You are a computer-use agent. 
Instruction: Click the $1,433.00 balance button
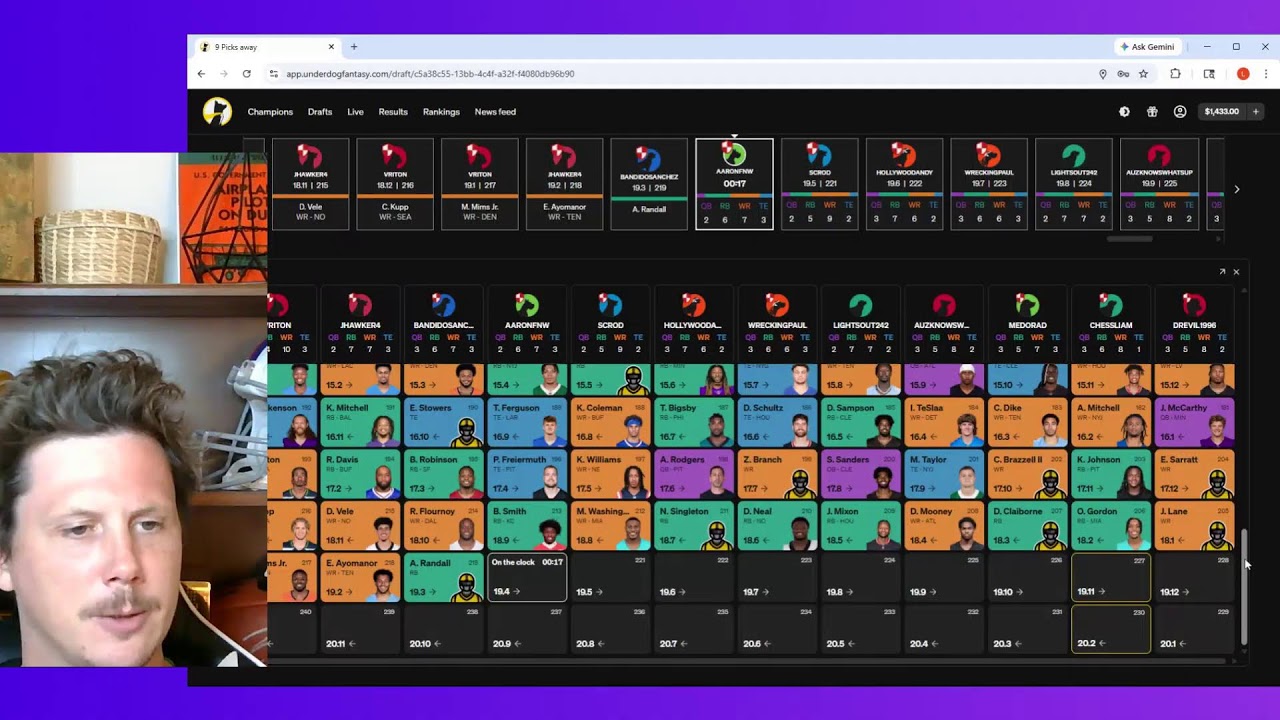(1221, 112)
